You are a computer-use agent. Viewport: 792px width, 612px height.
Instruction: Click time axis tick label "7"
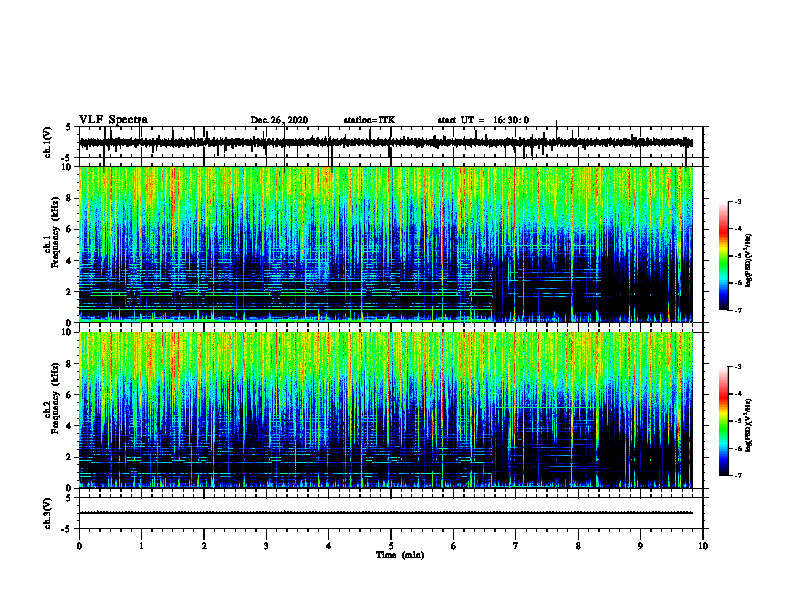pyautogui.click(x=516, y=546)
